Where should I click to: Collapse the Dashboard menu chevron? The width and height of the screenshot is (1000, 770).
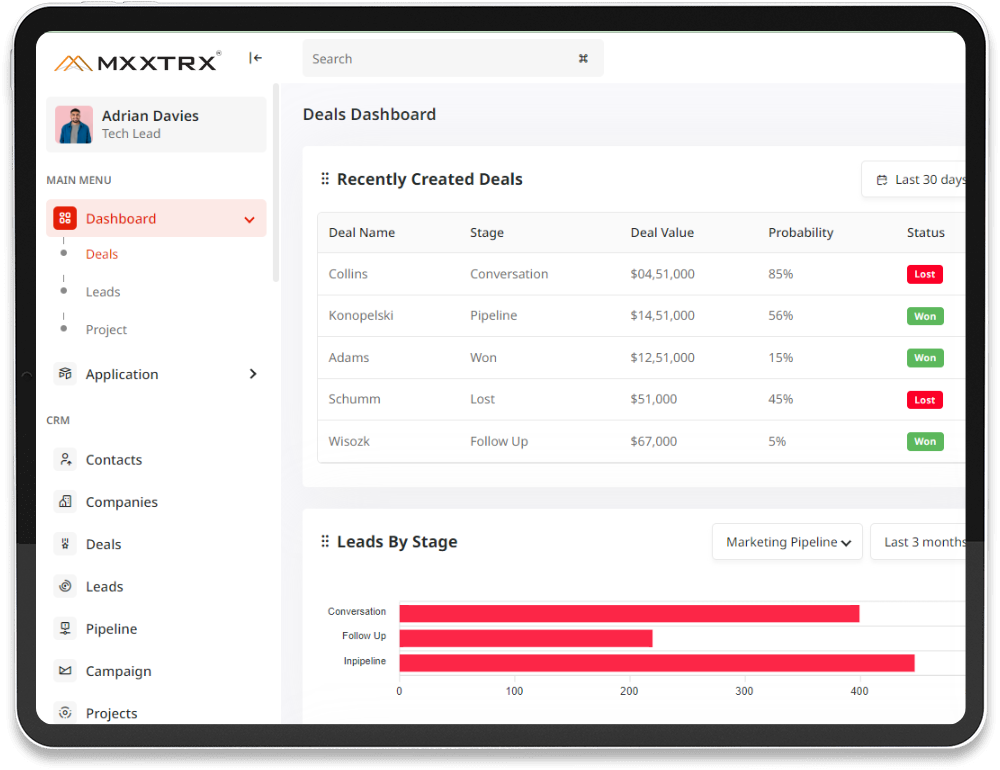point(250,219)
